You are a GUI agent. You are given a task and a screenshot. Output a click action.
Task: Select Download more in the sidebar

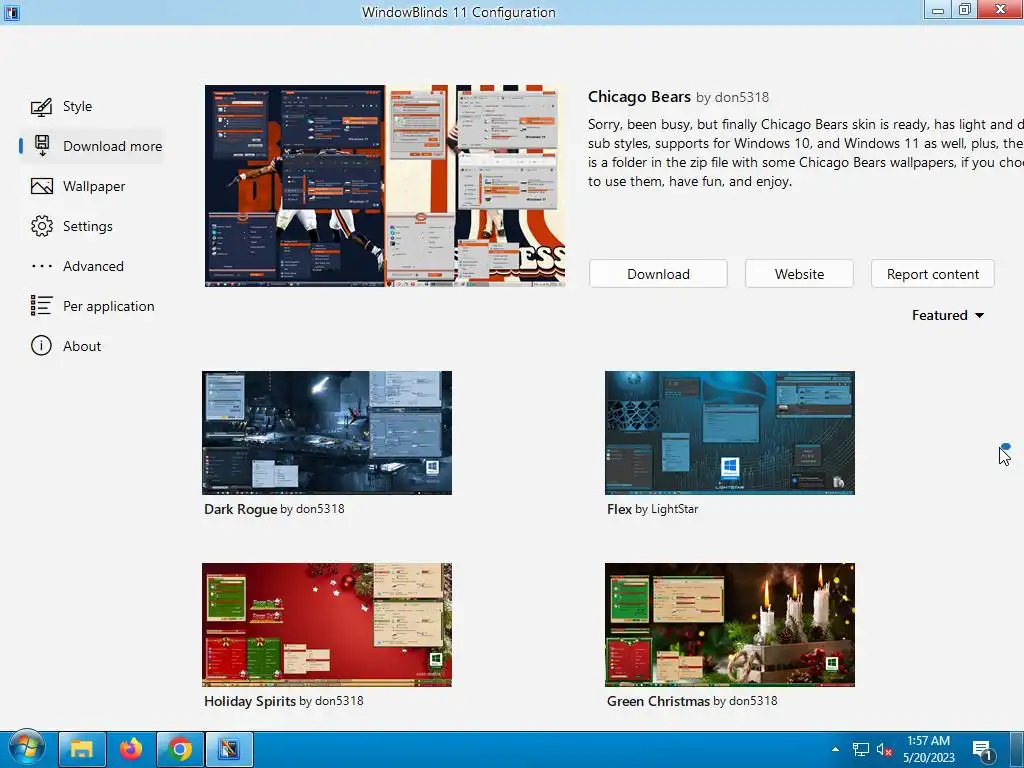[112, 146]
